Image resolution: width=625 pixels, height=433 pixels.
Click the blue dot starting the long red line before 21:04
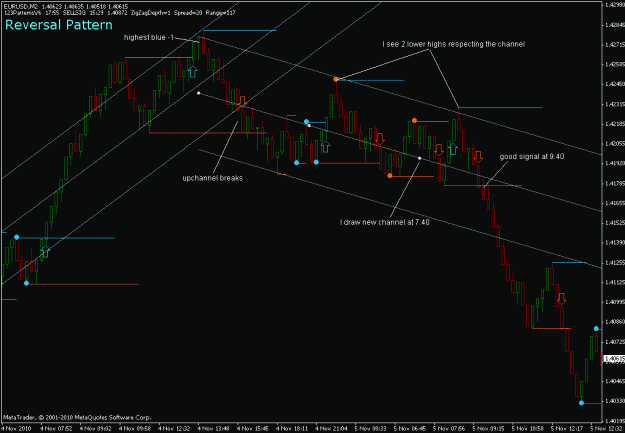[x=316, y=162]
